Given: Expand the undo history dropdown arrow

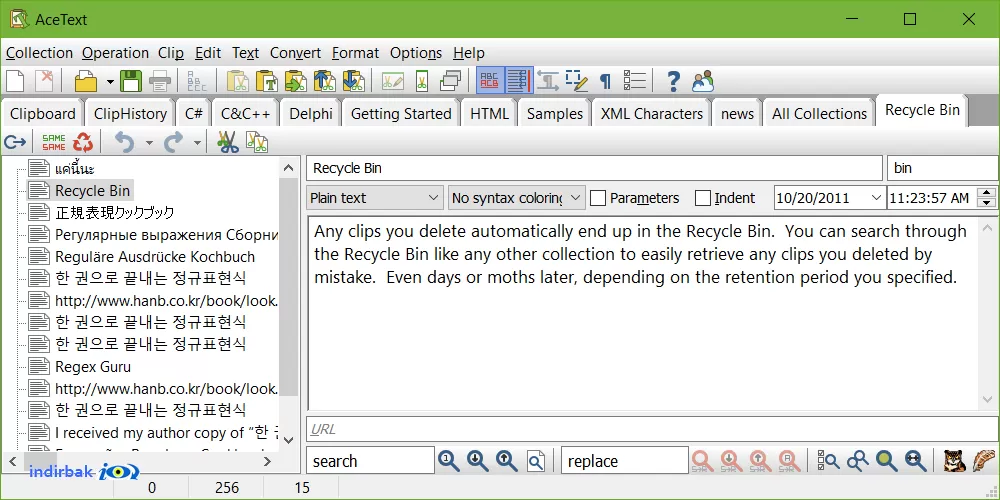Looking at the screenshot, I should point(149,143).
